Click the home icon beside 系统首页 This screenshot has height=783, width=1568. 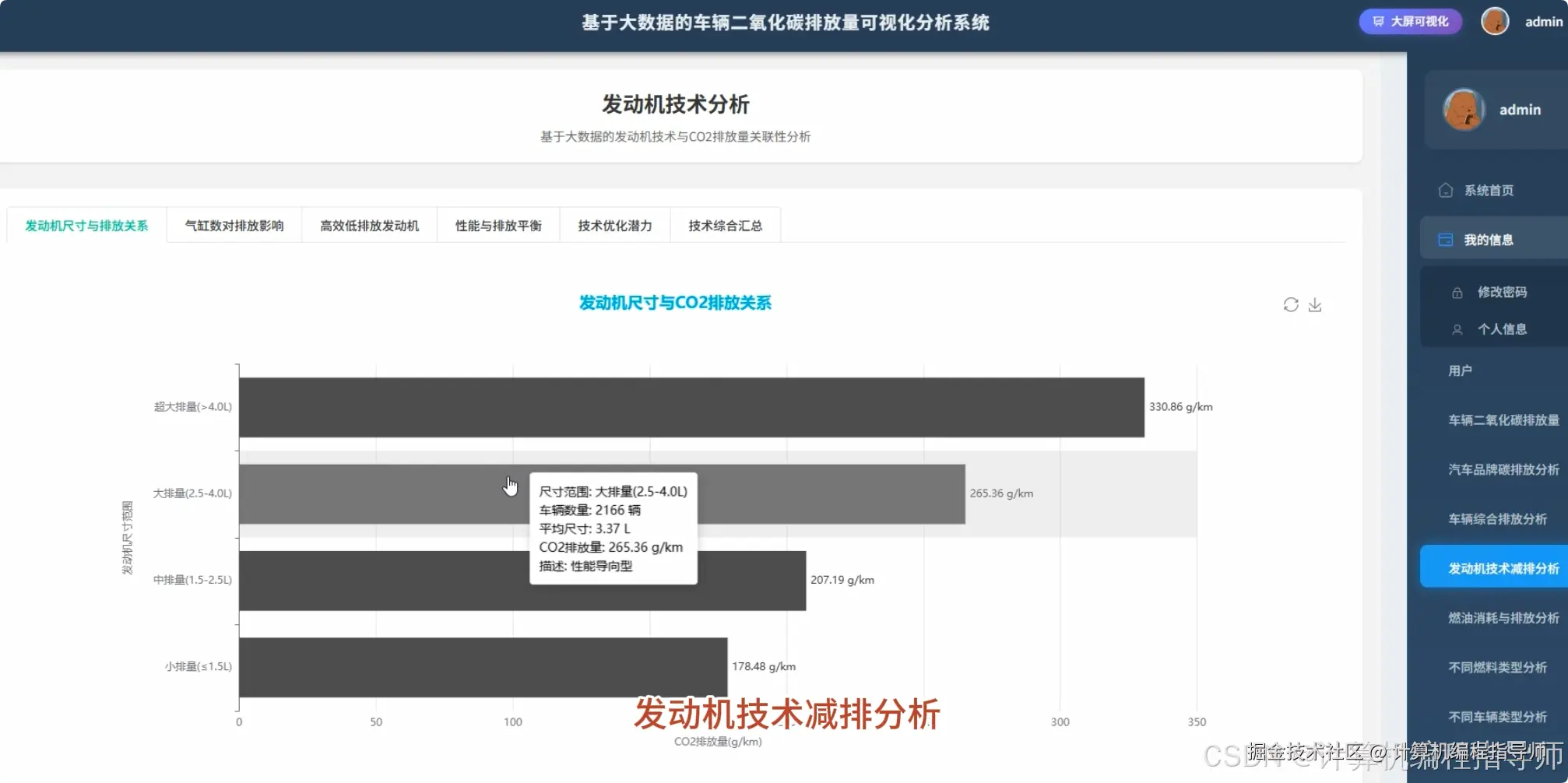1446,189
